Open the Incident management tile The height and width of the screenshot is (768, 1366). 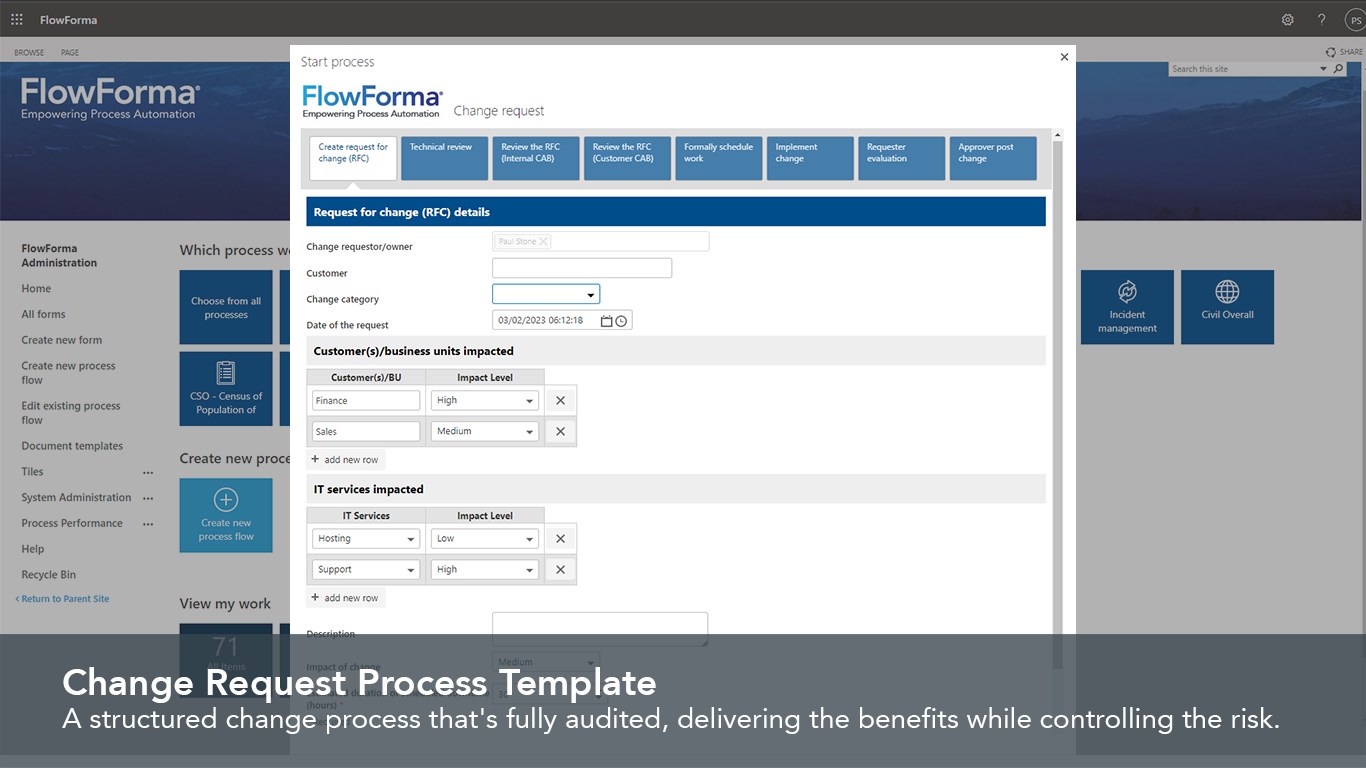point(1127,307)
